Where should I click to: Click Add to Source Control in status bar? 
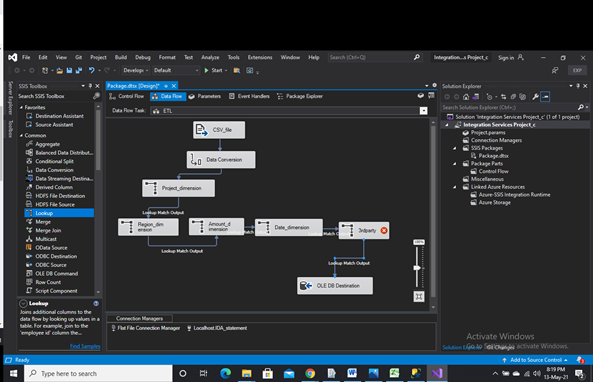536,360
